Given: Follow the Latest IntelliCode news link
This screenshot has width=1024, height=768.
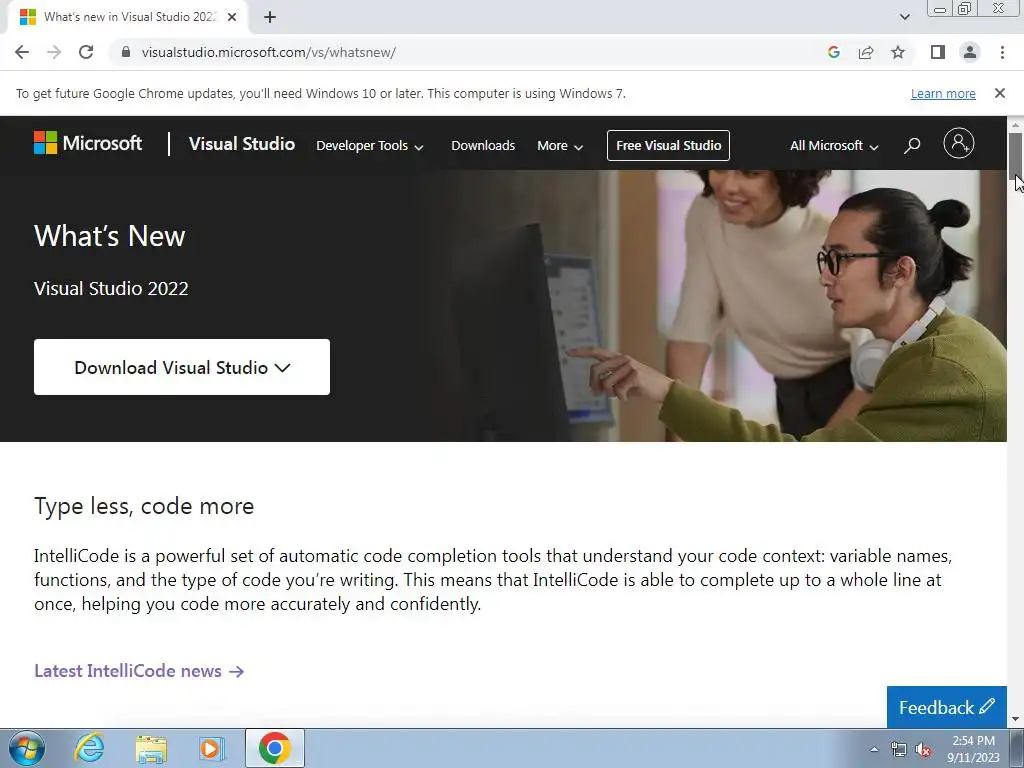Looking at the screenshot, I should coord(139,671).
